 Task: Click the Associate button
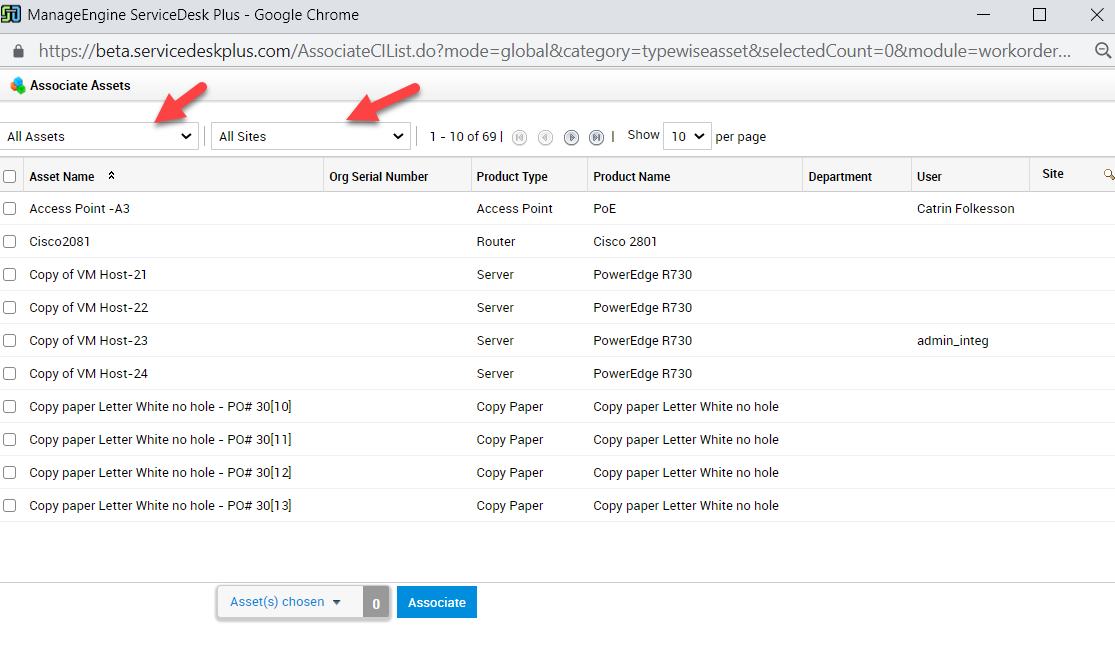pyautogui.click(x=437, y=602)
